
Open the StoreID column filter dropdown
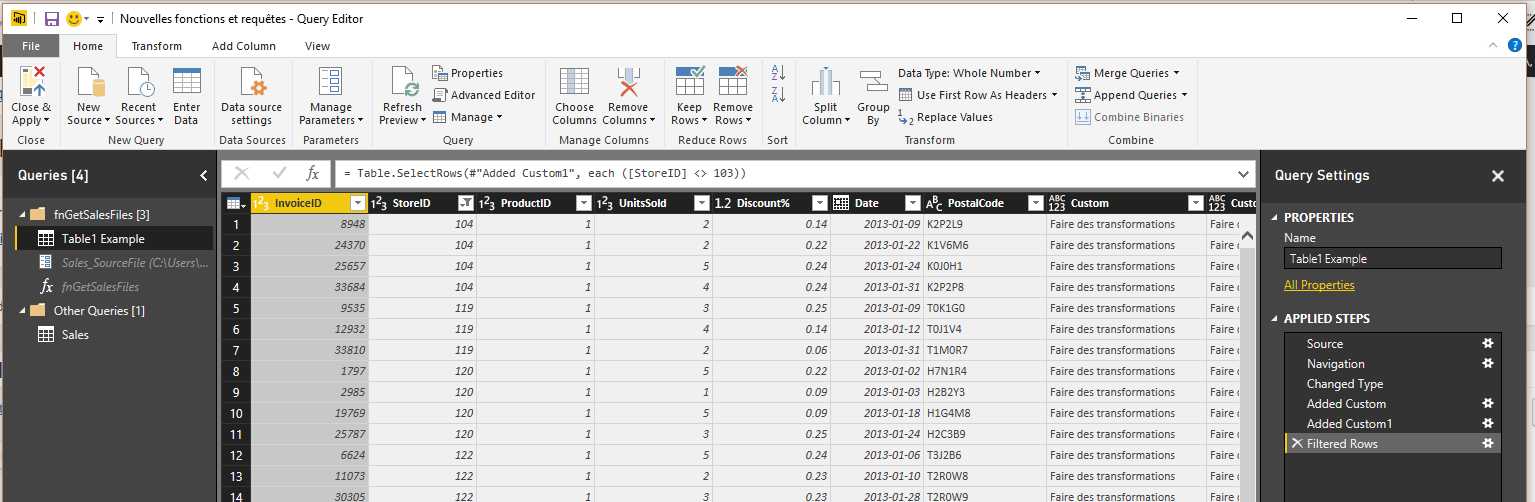(464, 203)
